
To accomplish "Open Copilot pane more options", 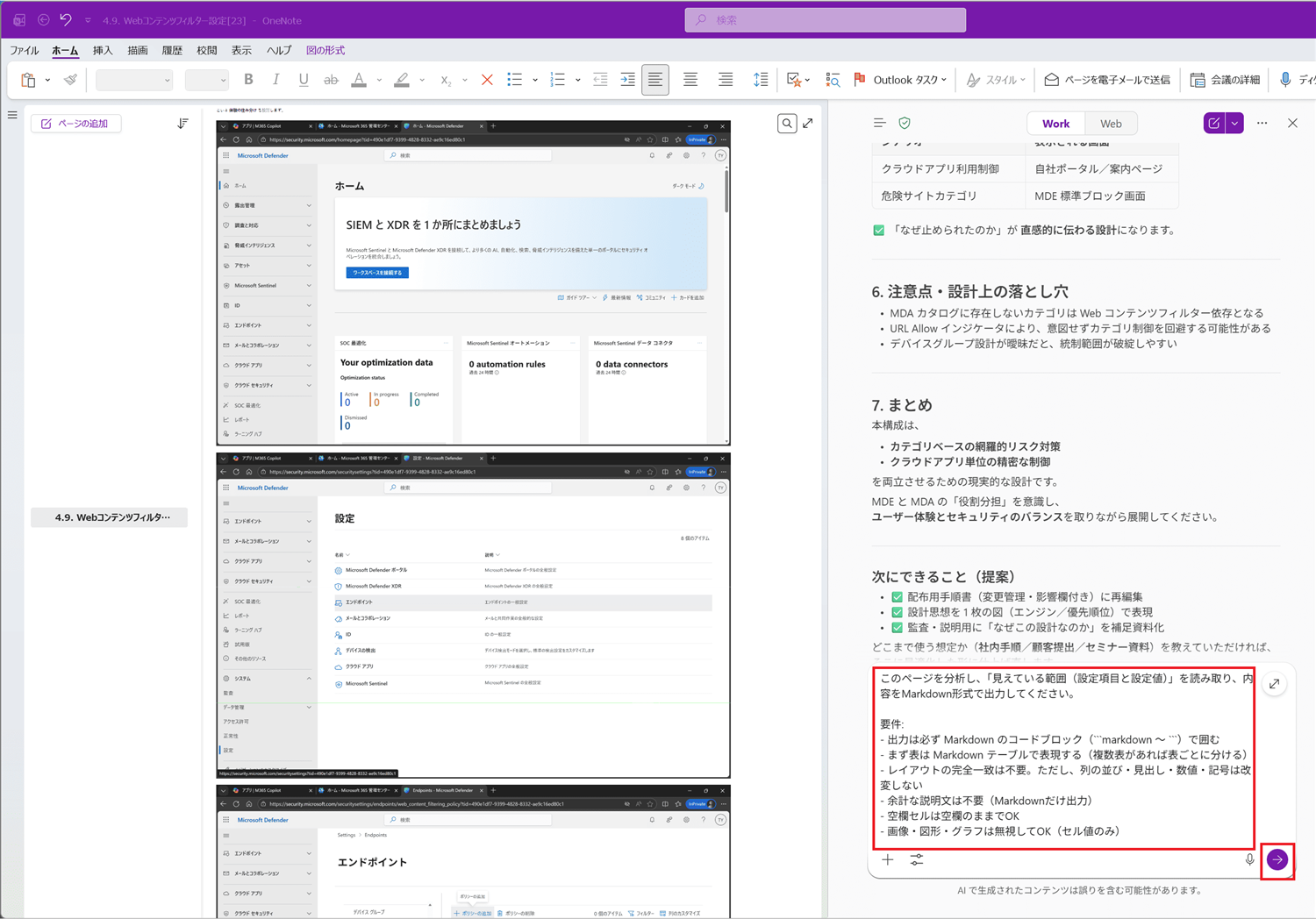I will coord(1262,124).
